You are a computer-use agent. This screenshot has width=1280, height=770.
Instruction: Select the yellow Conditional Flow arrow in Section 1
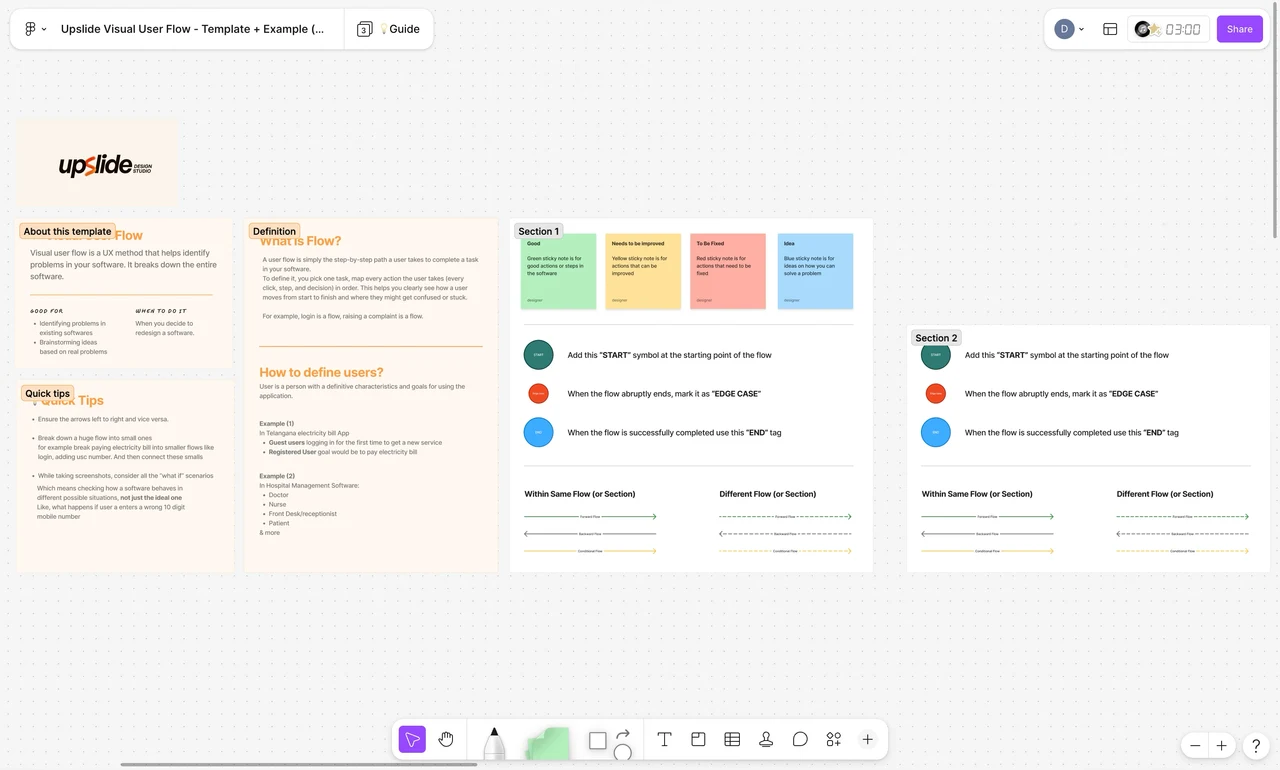pos(590,551)
